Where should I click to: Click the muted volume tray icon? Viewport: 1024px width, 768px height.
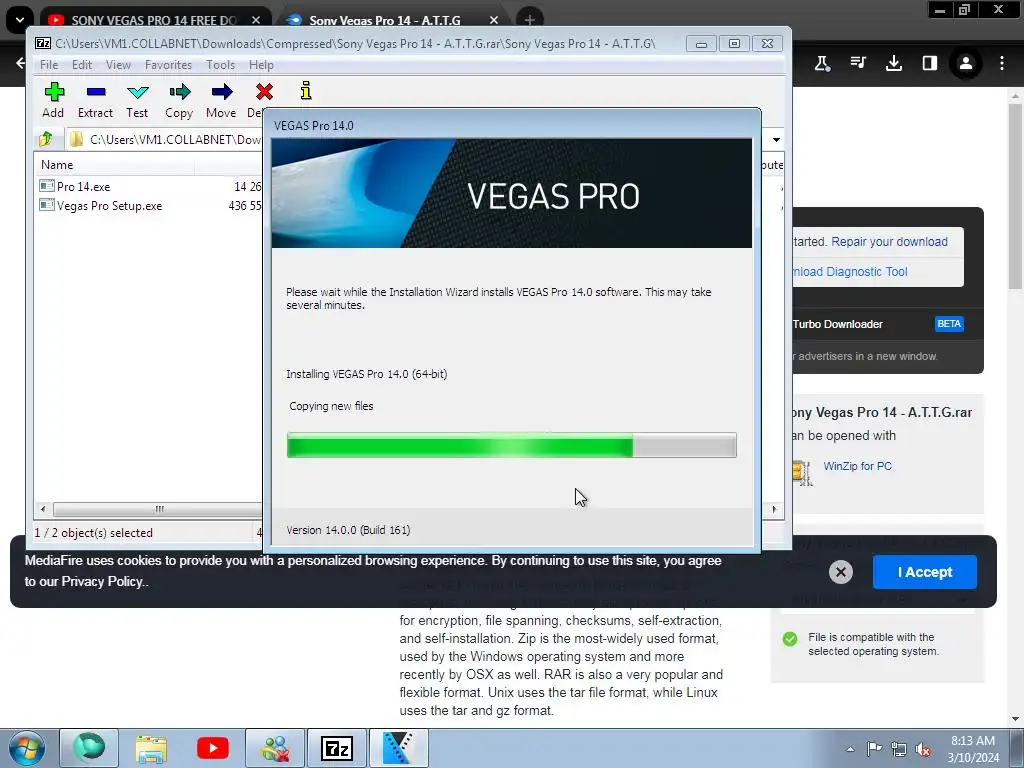point(923,749)
